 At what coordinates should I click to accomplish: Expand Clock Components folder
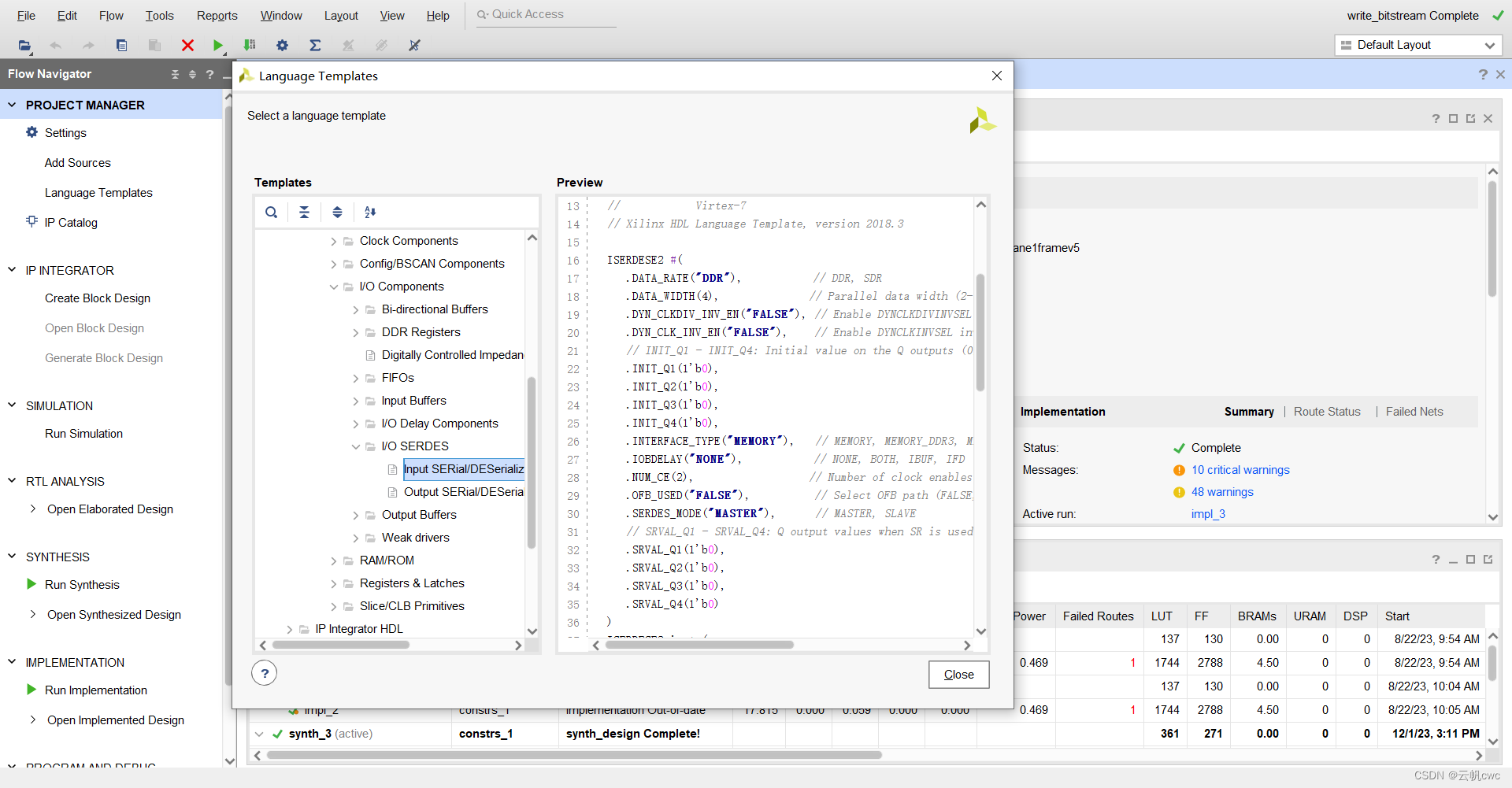tap(334, 242)
